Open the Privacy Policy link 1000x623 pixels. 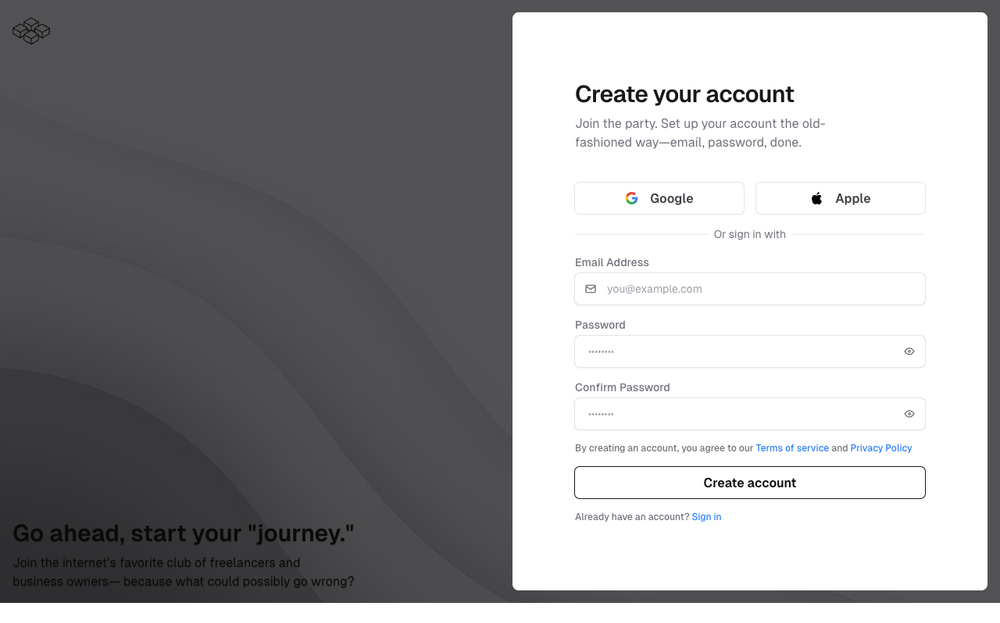881,448
